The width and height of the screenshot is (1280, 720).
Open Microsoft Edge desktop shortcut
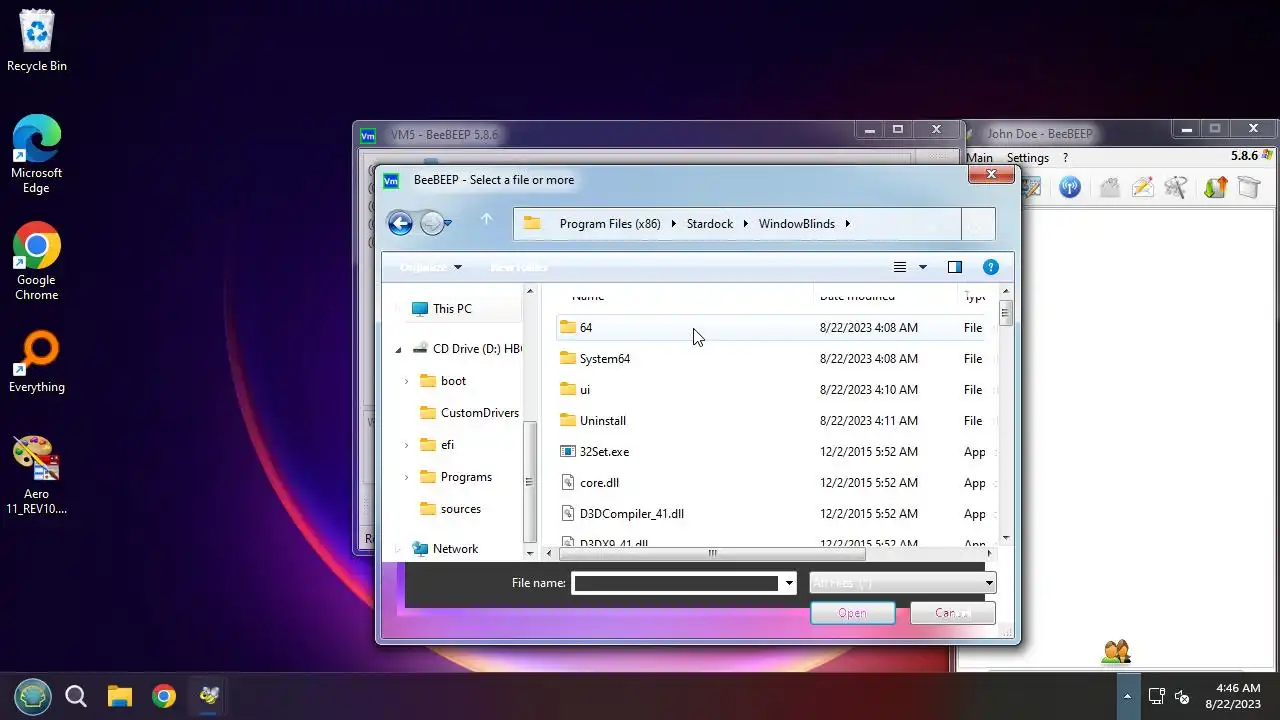(37, 154)
